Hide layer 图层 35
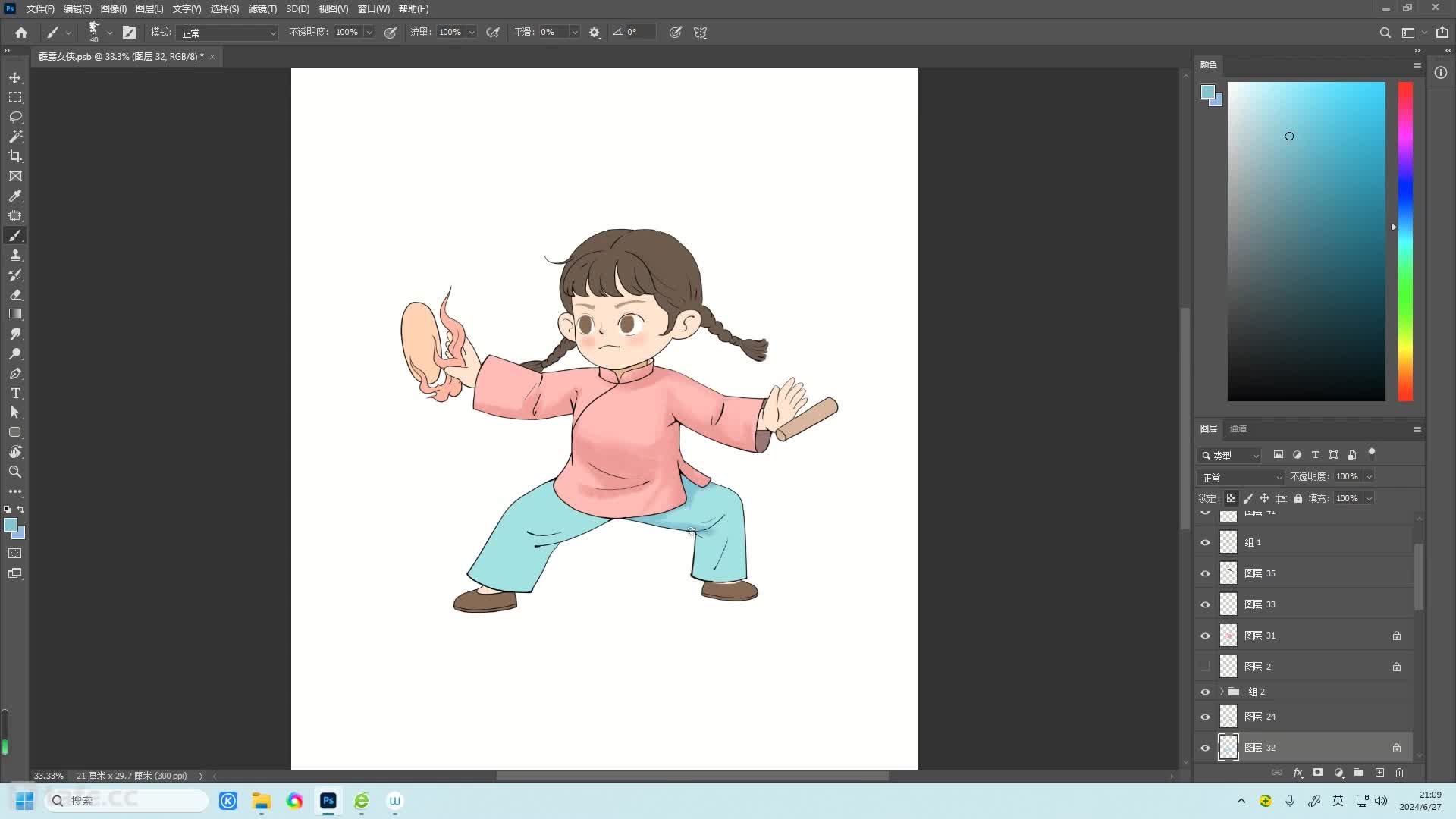1456x819 pixels. 1205,573
